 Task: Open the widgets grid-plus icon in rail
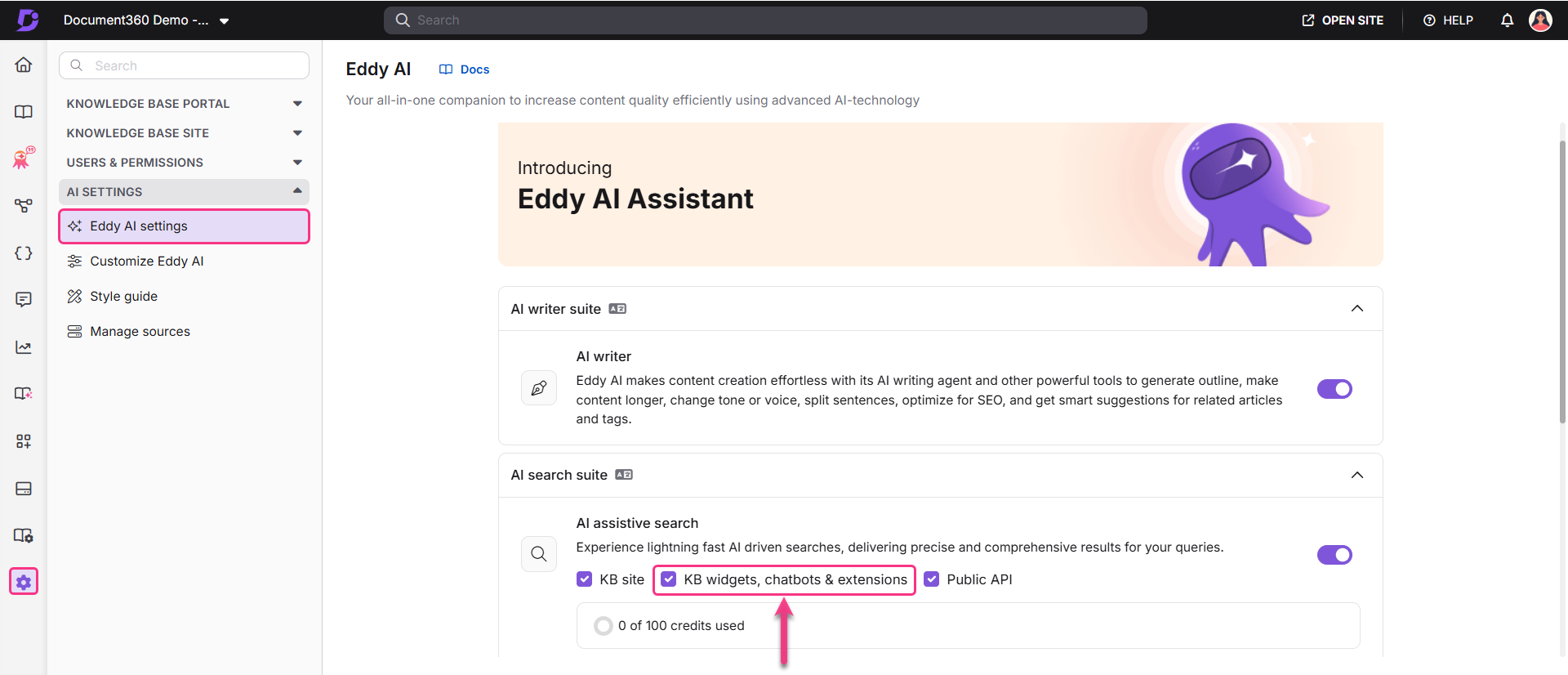coord(24,441)
